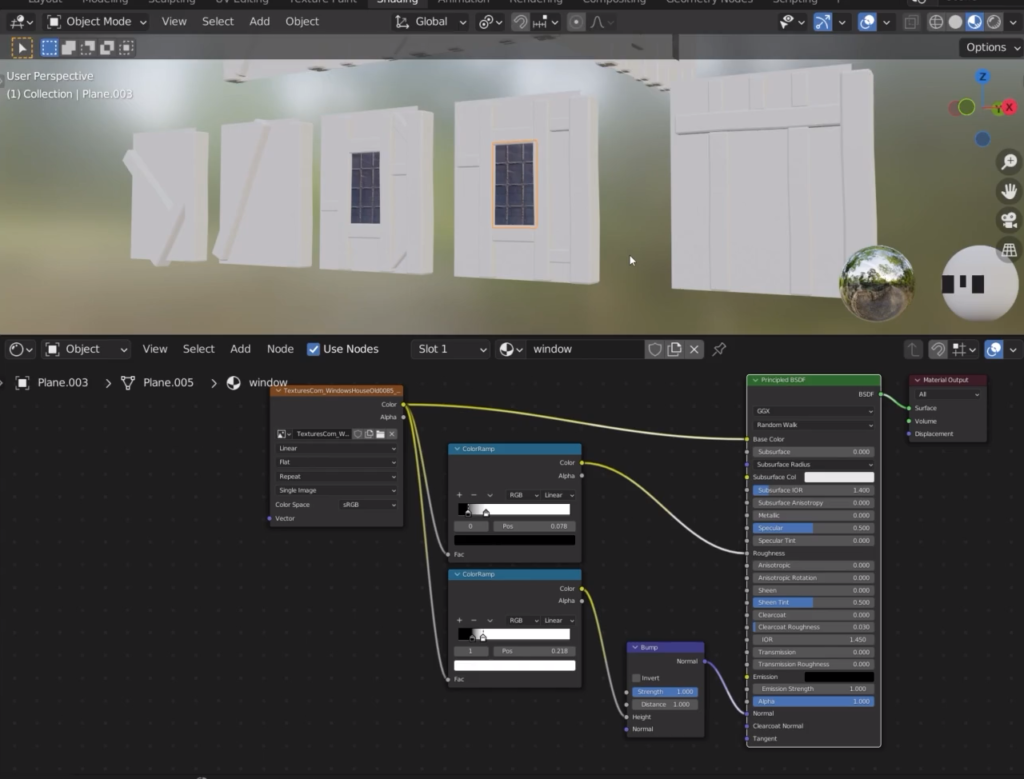Open the Repeat extension dropdown
Image resolution: width=1024 pixels, height=779 pixels.
coord(336,477)
